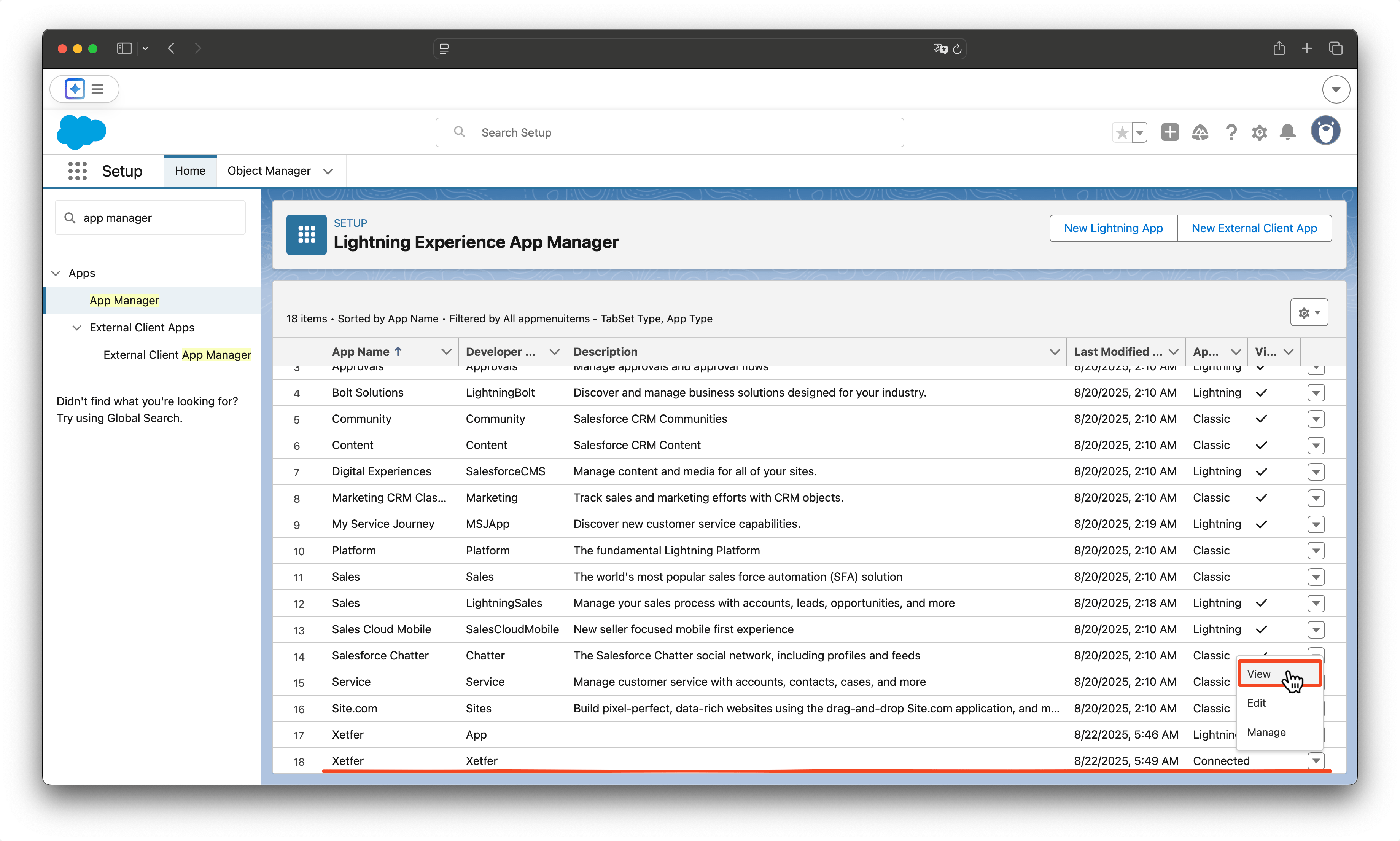Click the Search Setup field
This screenshot has width=1400, height=841.
tap(669, 132)
